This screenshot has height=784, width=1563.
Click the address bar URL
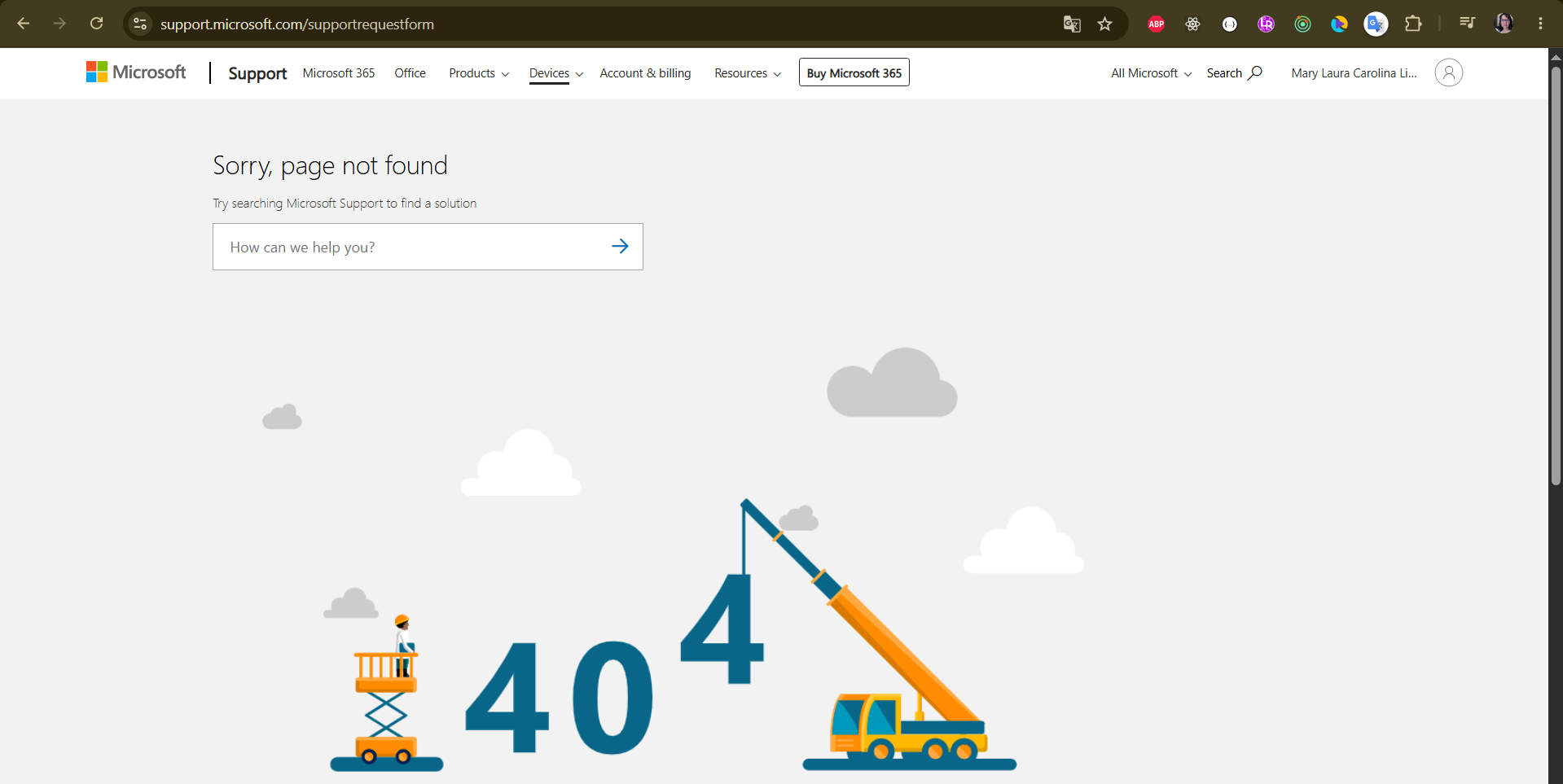(297, 24)
